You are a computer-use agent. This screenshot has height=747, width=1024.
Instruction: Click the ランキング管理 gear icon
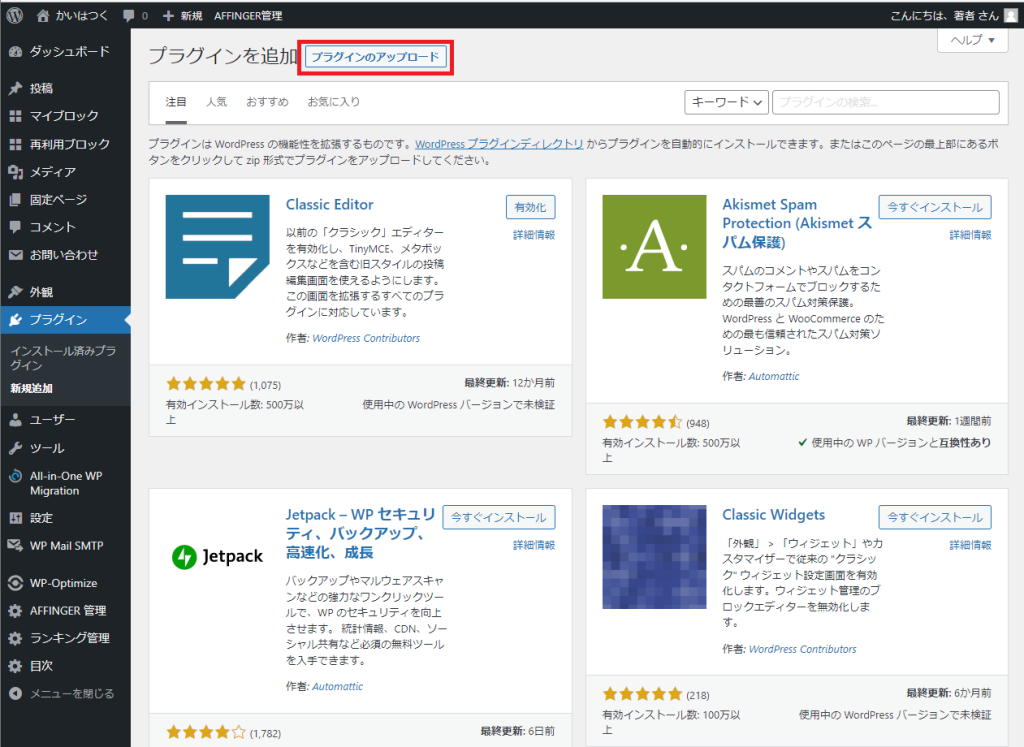[x=16, y=638]
